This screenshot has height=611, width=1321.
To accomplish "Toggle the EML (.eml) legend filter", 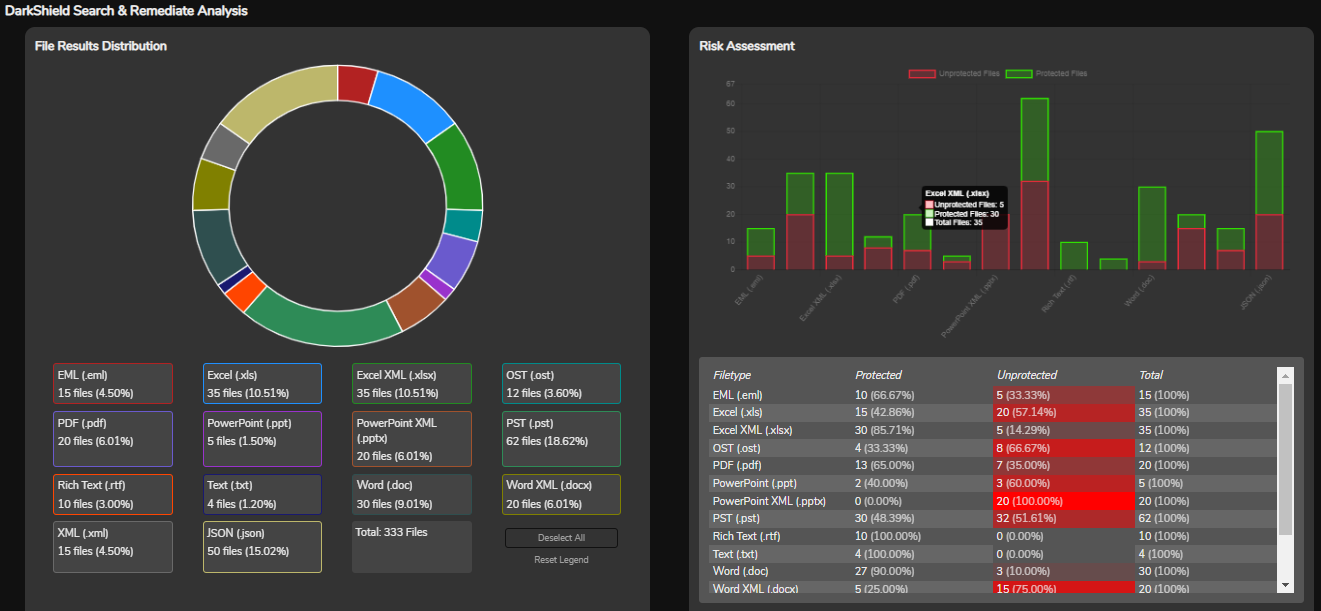I will tap(112, 383).
